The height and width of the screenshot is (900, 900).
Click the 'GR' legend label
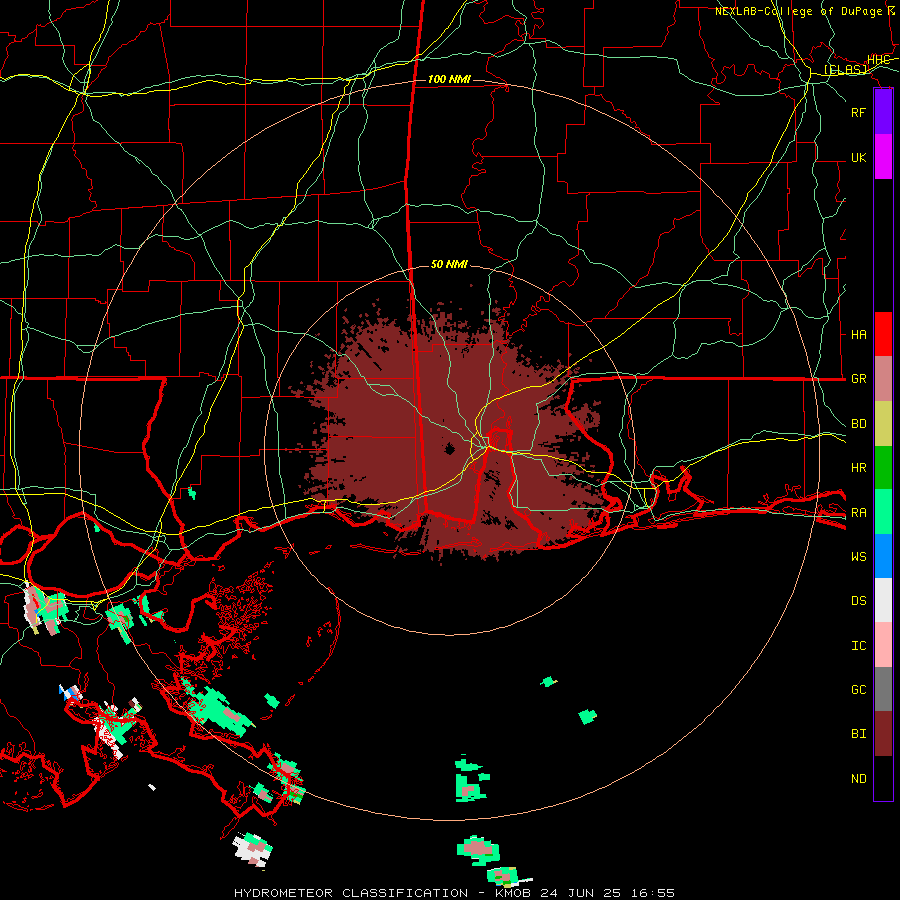(x=859, y=379)
